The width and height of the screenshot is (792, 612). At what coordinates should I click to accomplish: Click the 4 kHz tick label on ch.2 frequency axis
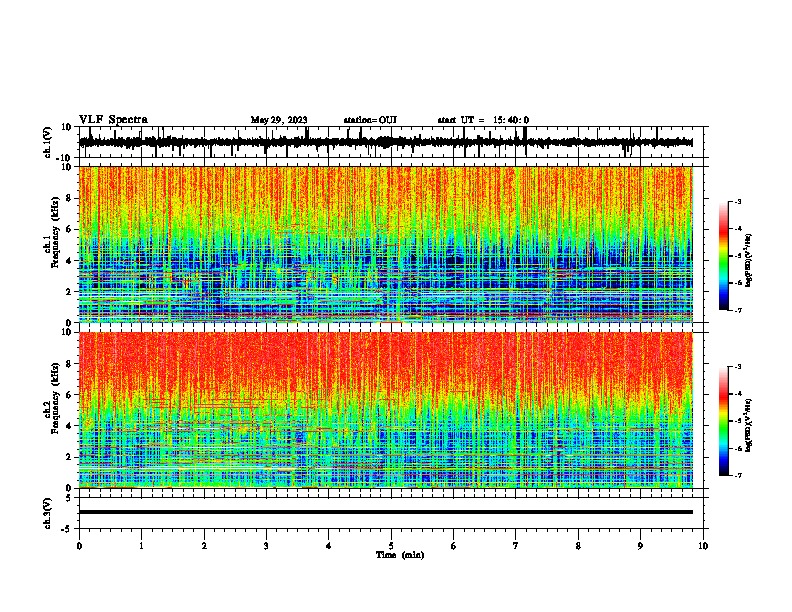(x=69, y=426)
